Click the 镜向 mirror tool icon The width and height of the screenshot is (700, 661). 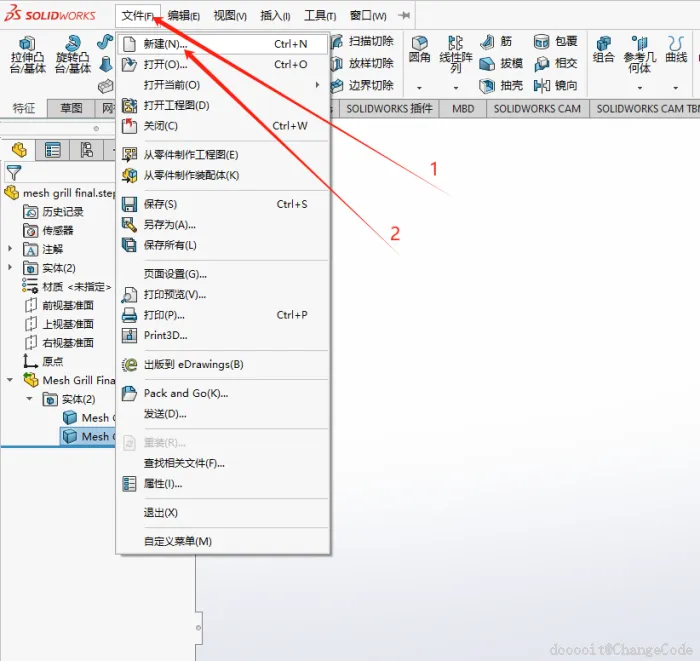542,85
